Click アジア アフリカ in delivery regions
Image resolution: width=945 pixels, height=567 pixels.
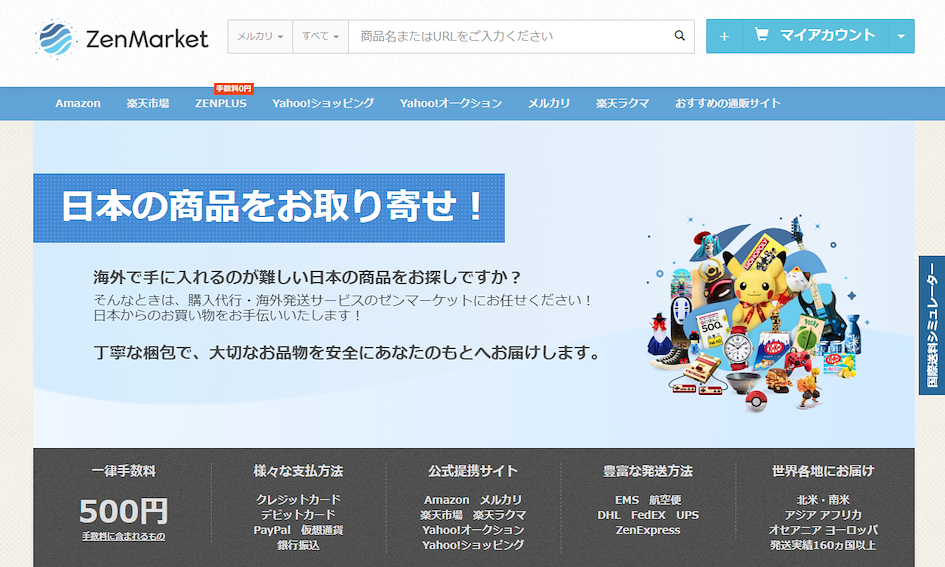click(x=823, y=515)
